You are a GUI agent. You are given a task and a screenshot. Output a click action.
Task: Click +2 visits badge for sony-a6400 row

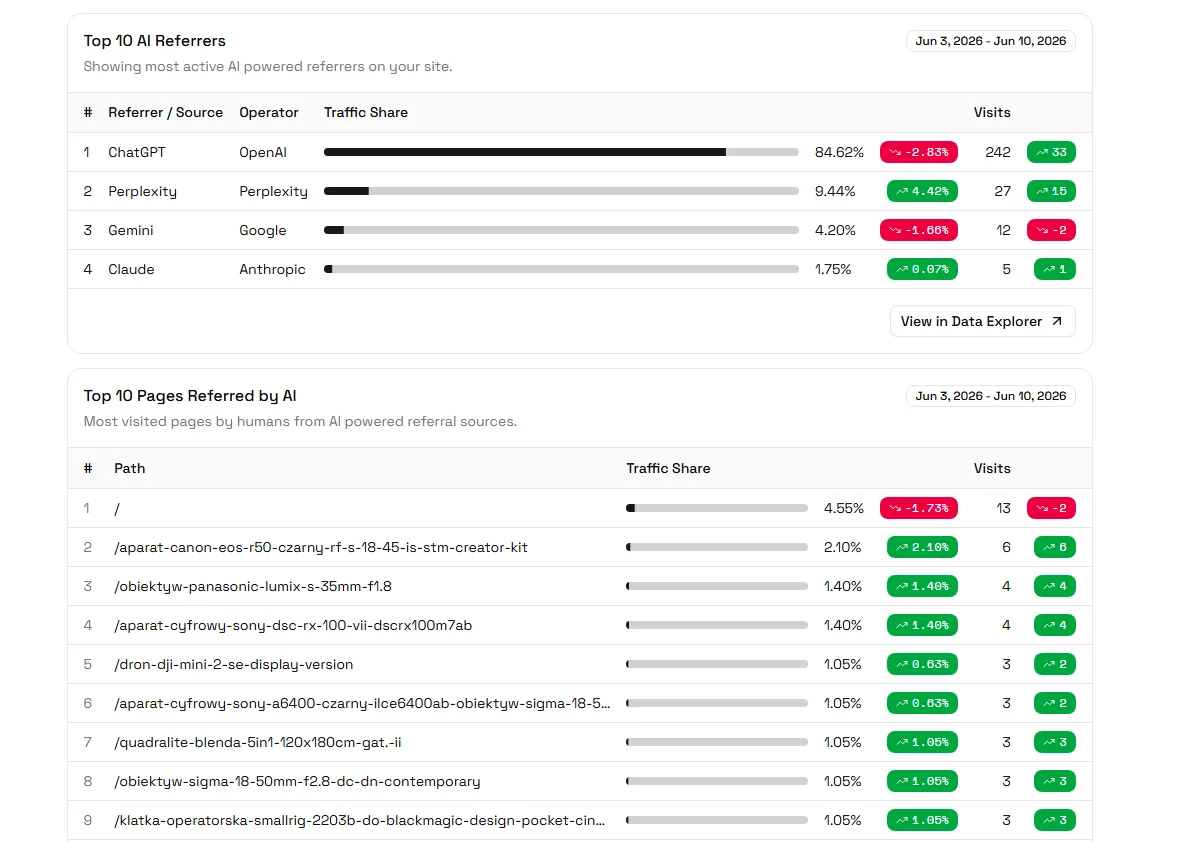(1055, 703)
